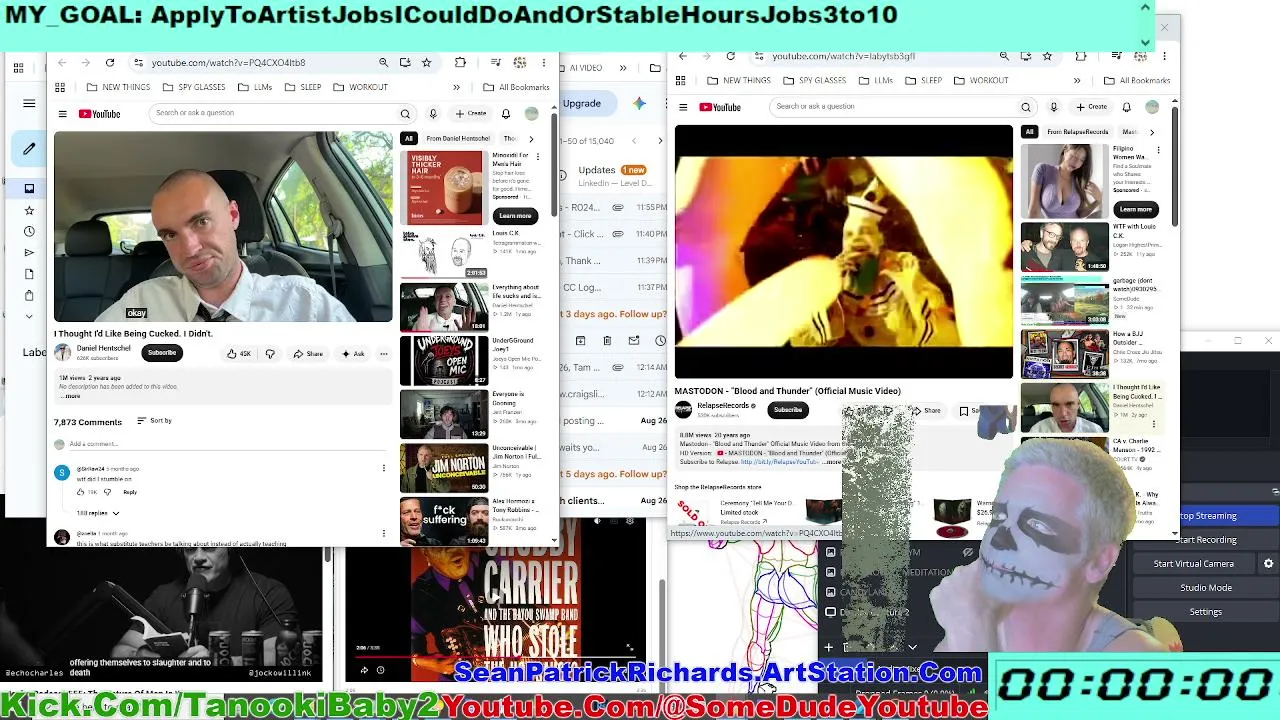Open the Sort by comments dropdown
Image resolution: width=1280 pixels, height=720 pixels.
[x=154, y=421]
